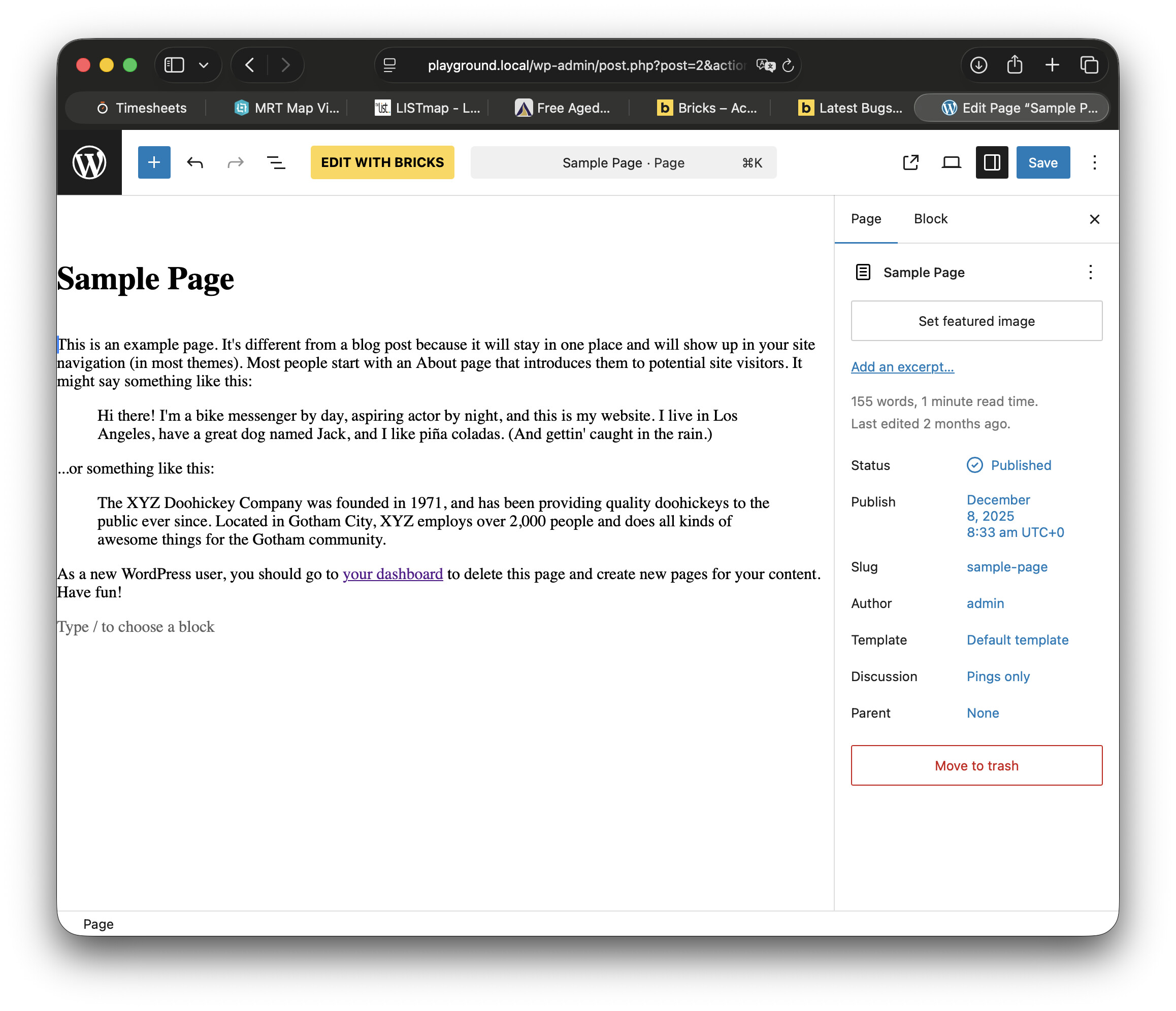The height and width of the screenshot is (1011, 1176).
Task: Expand the Safari tab group chevron
Action: pos(204,65)
